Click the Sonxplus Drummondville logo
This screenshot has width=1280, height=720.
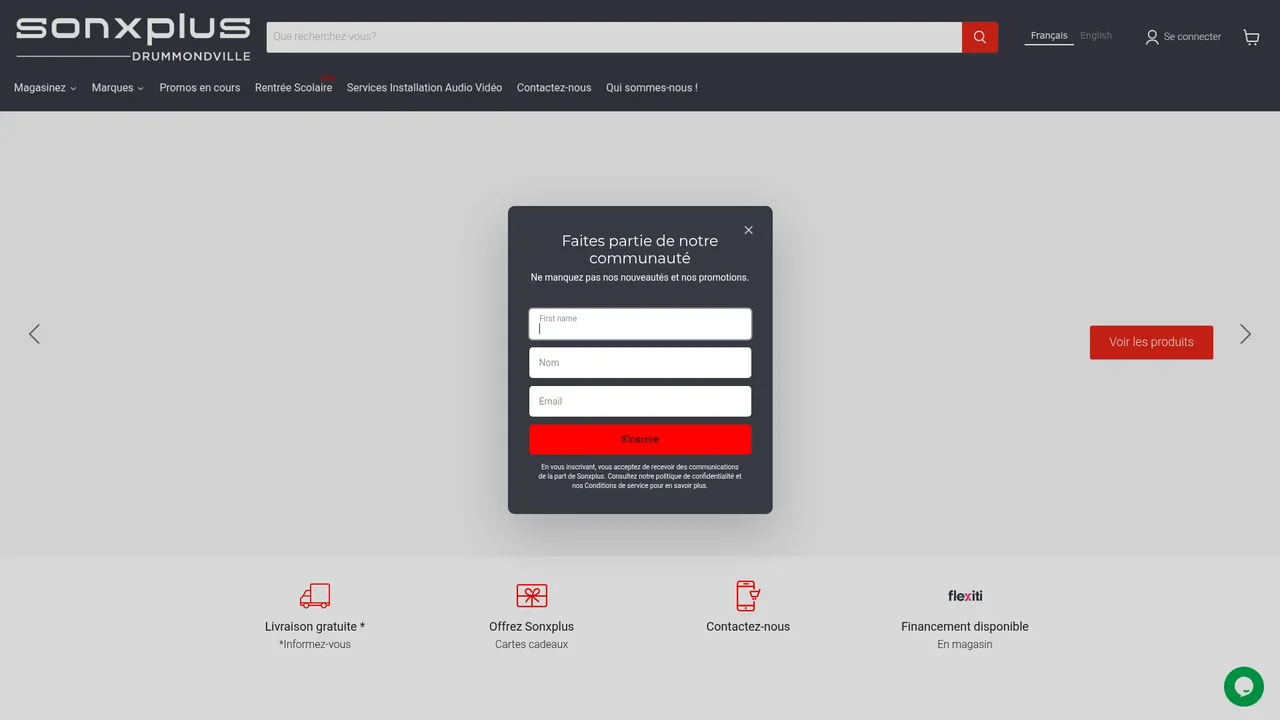point(133,38)
